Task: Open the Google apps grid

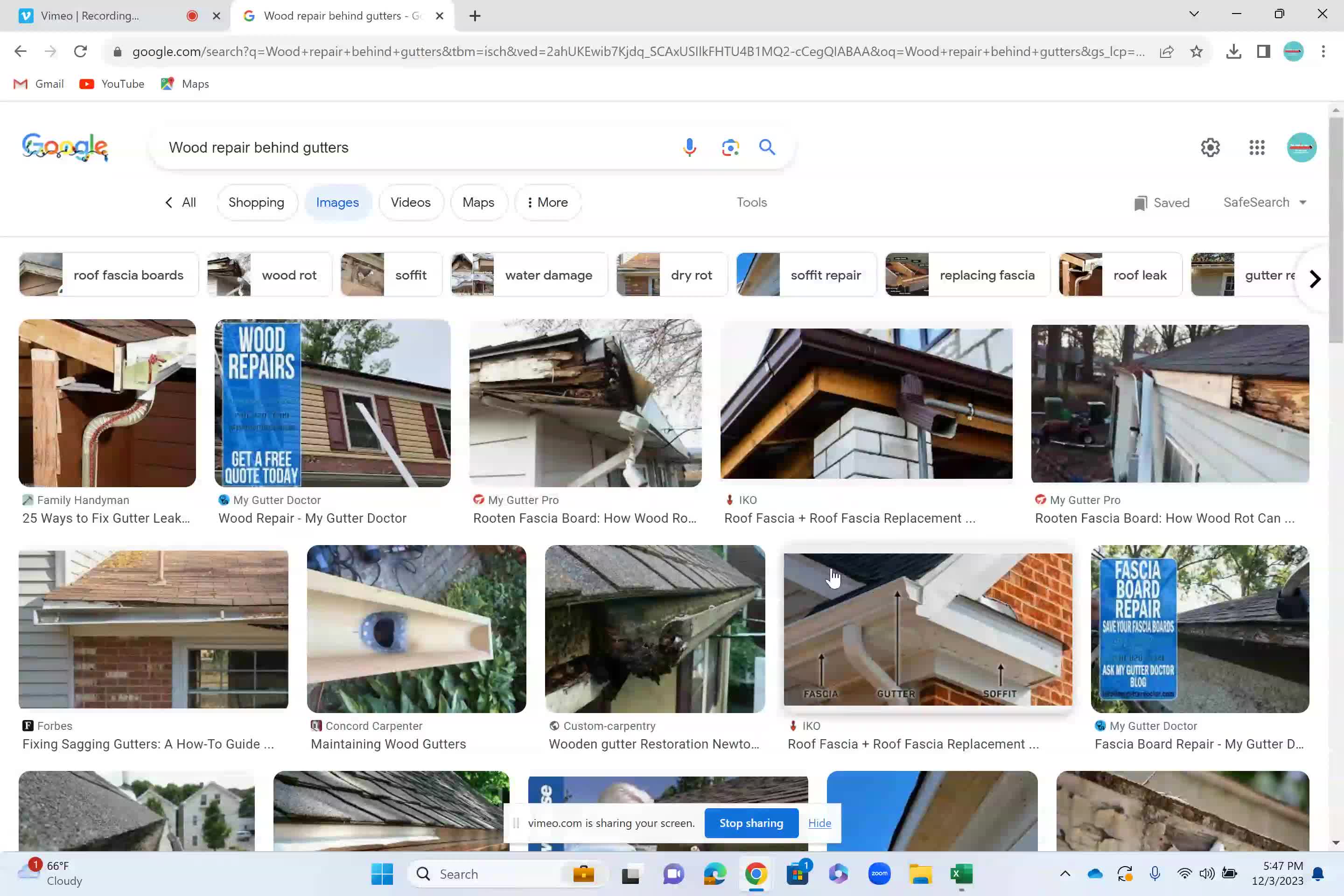Action: 1257,147
